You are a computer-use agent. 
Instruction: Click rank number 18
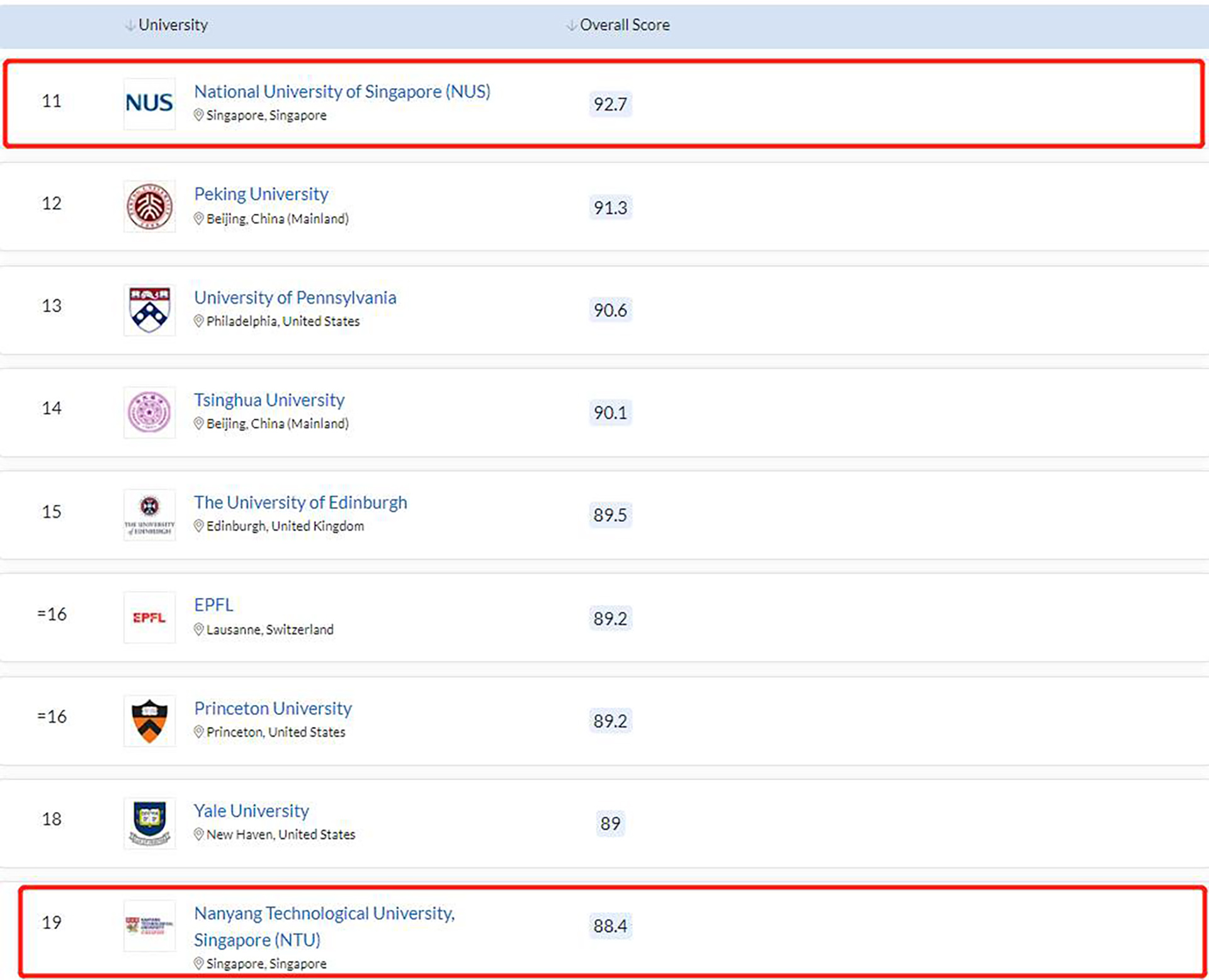coord(52,819)
